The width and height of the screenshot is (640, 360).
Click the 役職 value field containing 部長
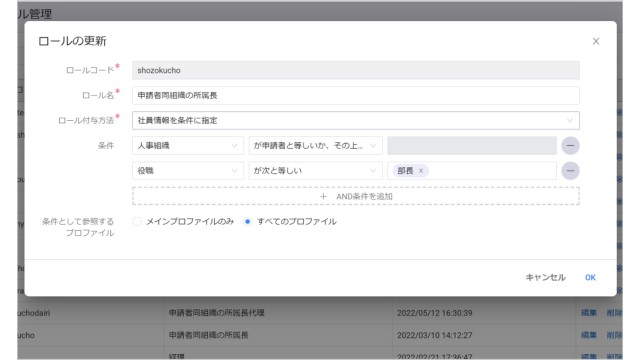pyautogui.click(x=471, y=171)
